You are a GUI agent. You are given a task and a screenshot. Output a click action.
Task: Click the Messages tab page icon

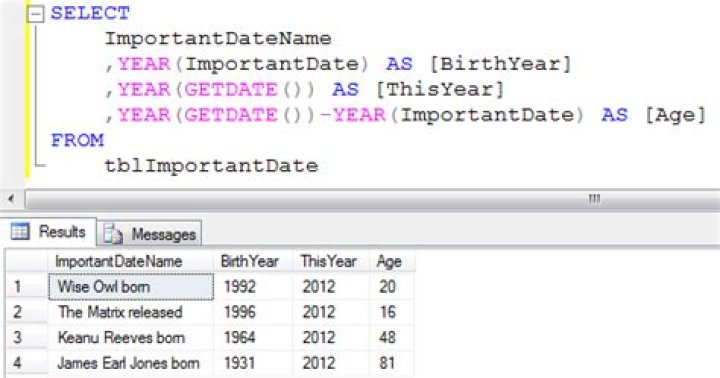(112, 234)
